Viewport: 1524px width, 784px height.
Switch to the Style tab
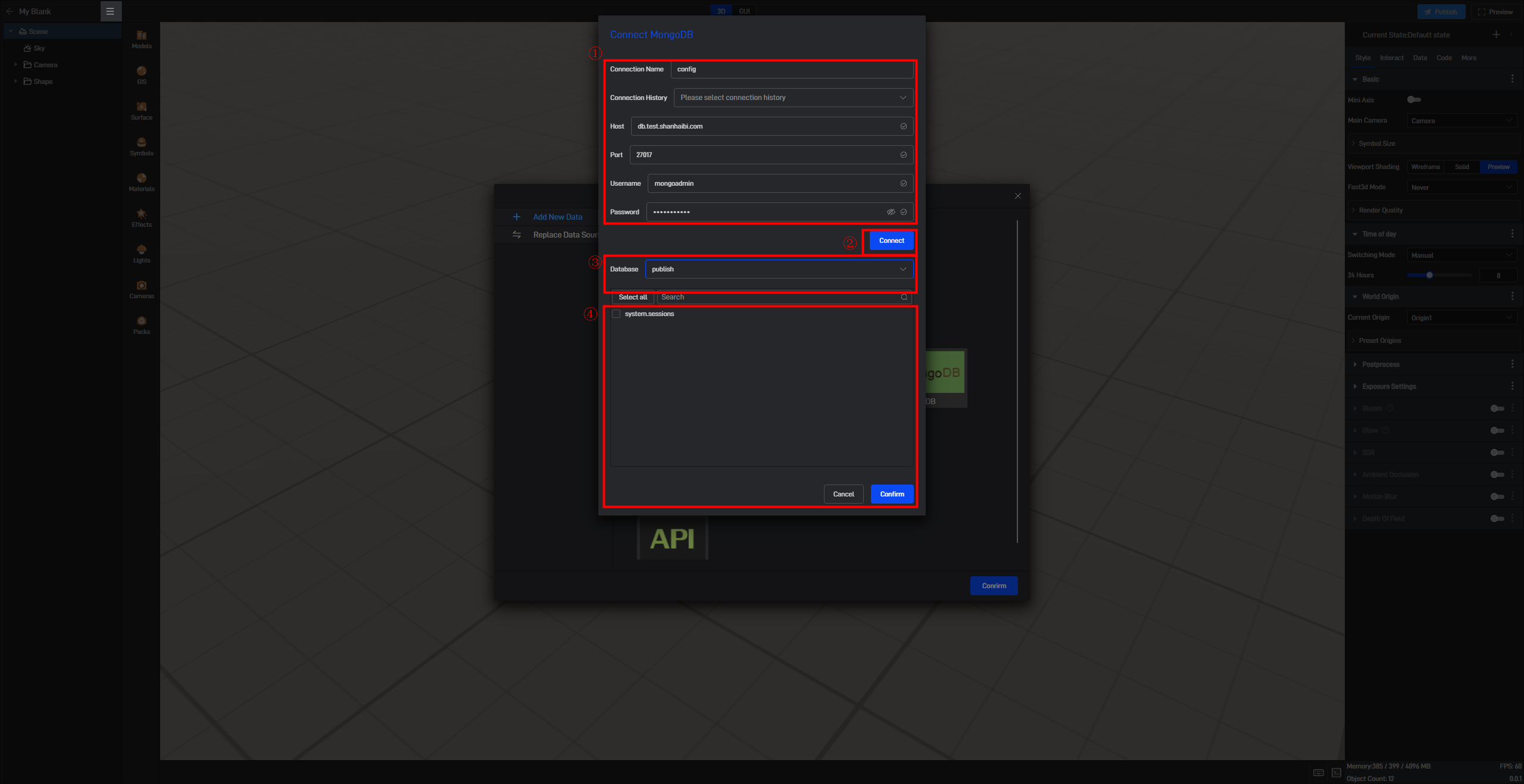point(1363,58)
